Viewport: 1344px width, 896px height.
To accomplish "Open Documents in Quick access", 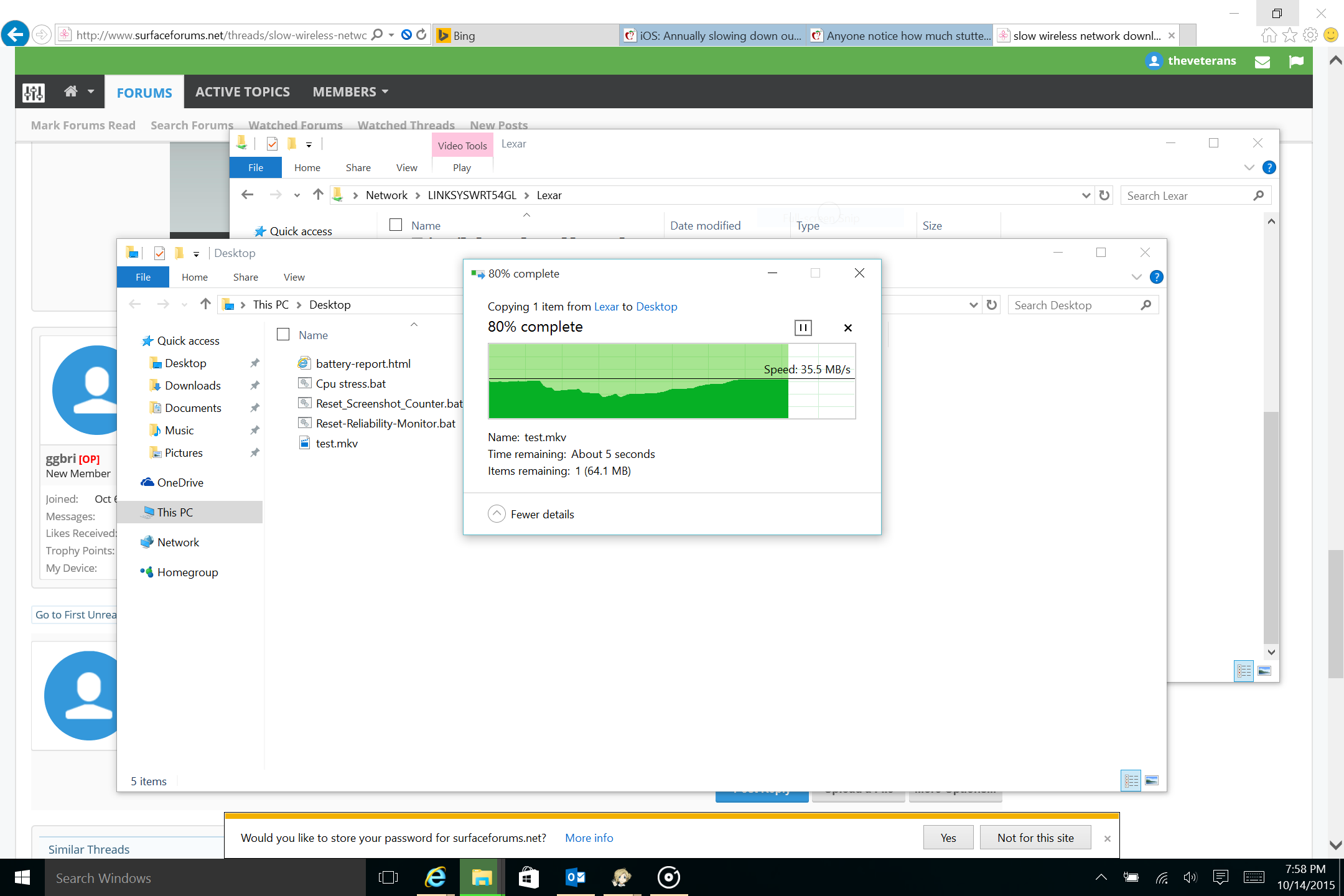I will coord(193,408).
